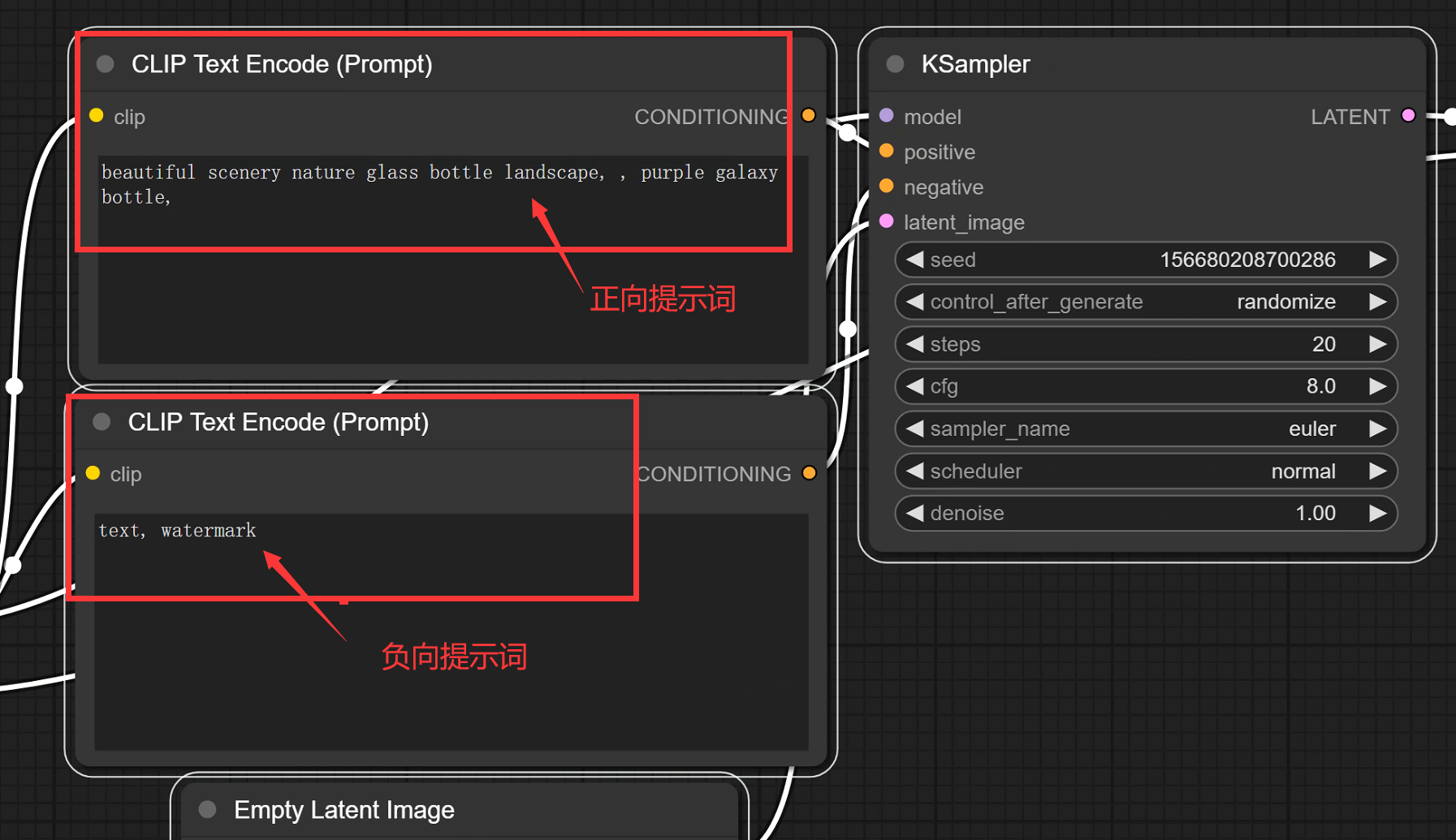Collapse the KSampler node via its title dot
Viewport: 1456px width, 840px height.
[895, 64]
